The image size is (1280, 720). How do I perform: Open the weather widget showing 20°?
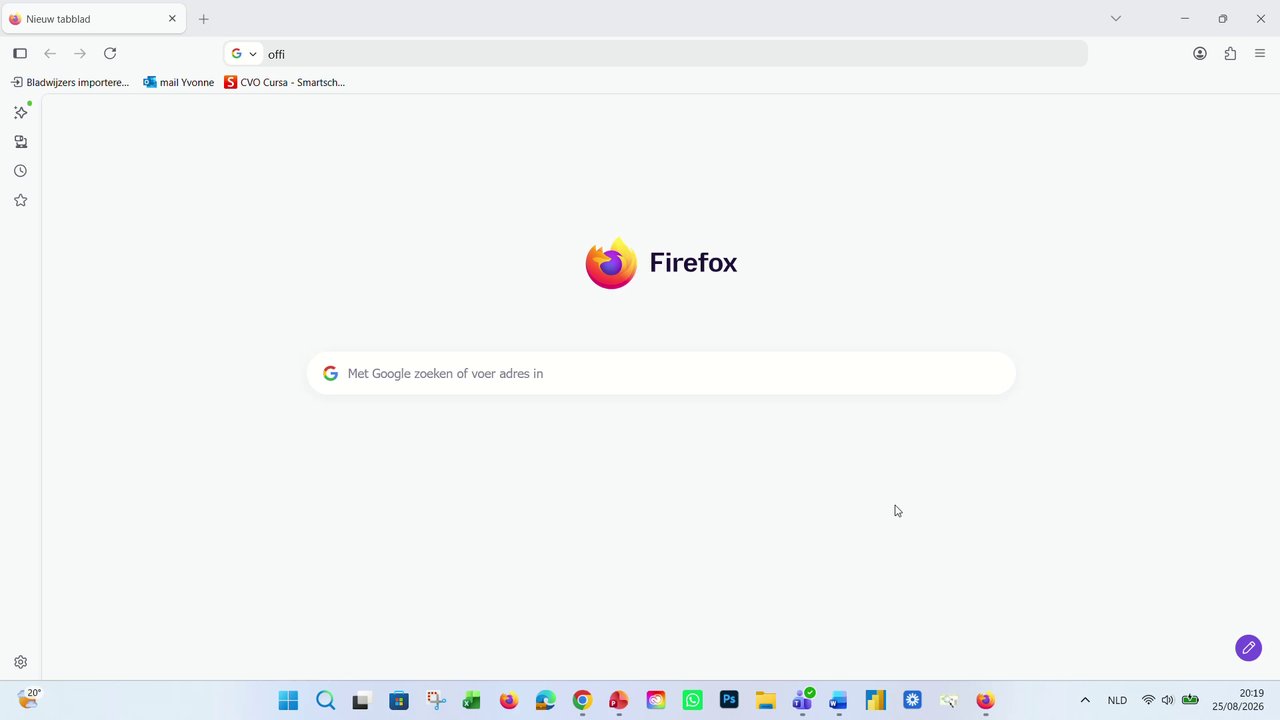pyautogui.click(x=30, y=700)
